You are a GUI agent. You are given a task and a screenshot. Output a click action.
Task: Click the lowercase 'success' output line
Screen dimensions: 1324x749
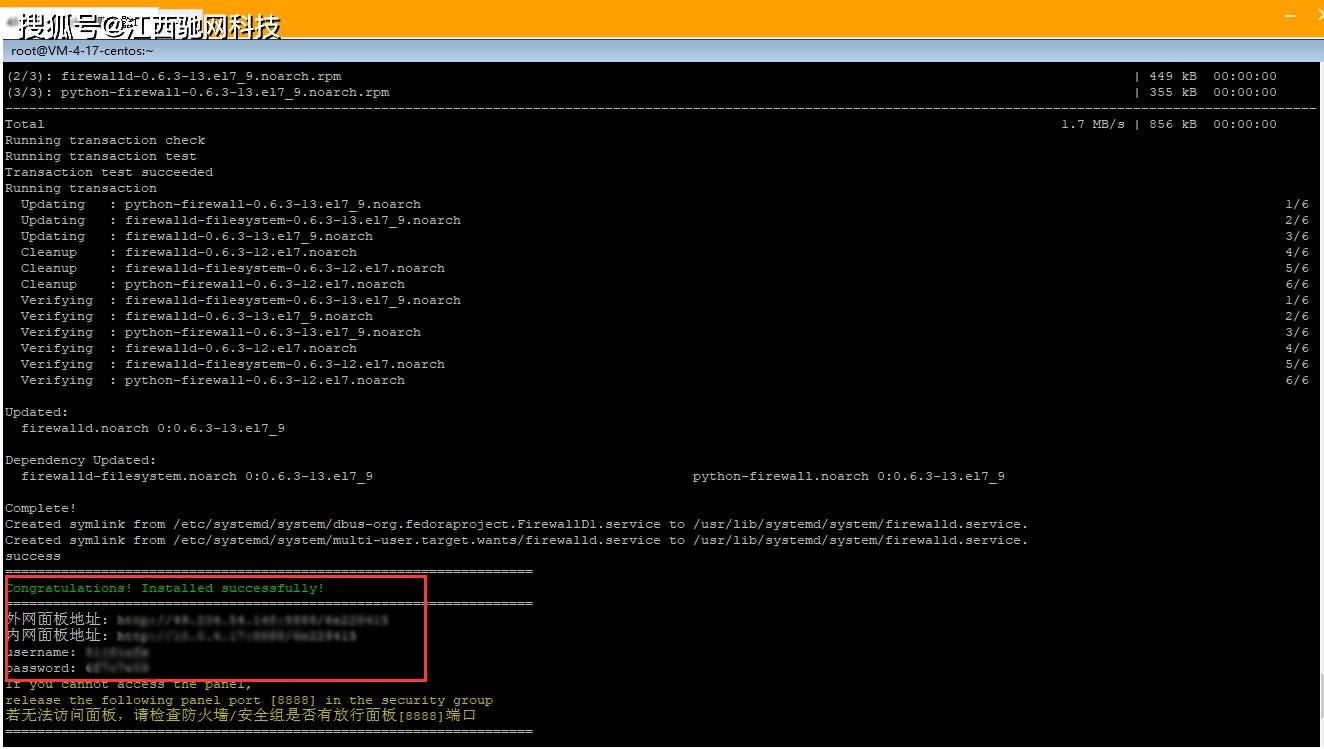pyautogui.click(x=33, y=556)
